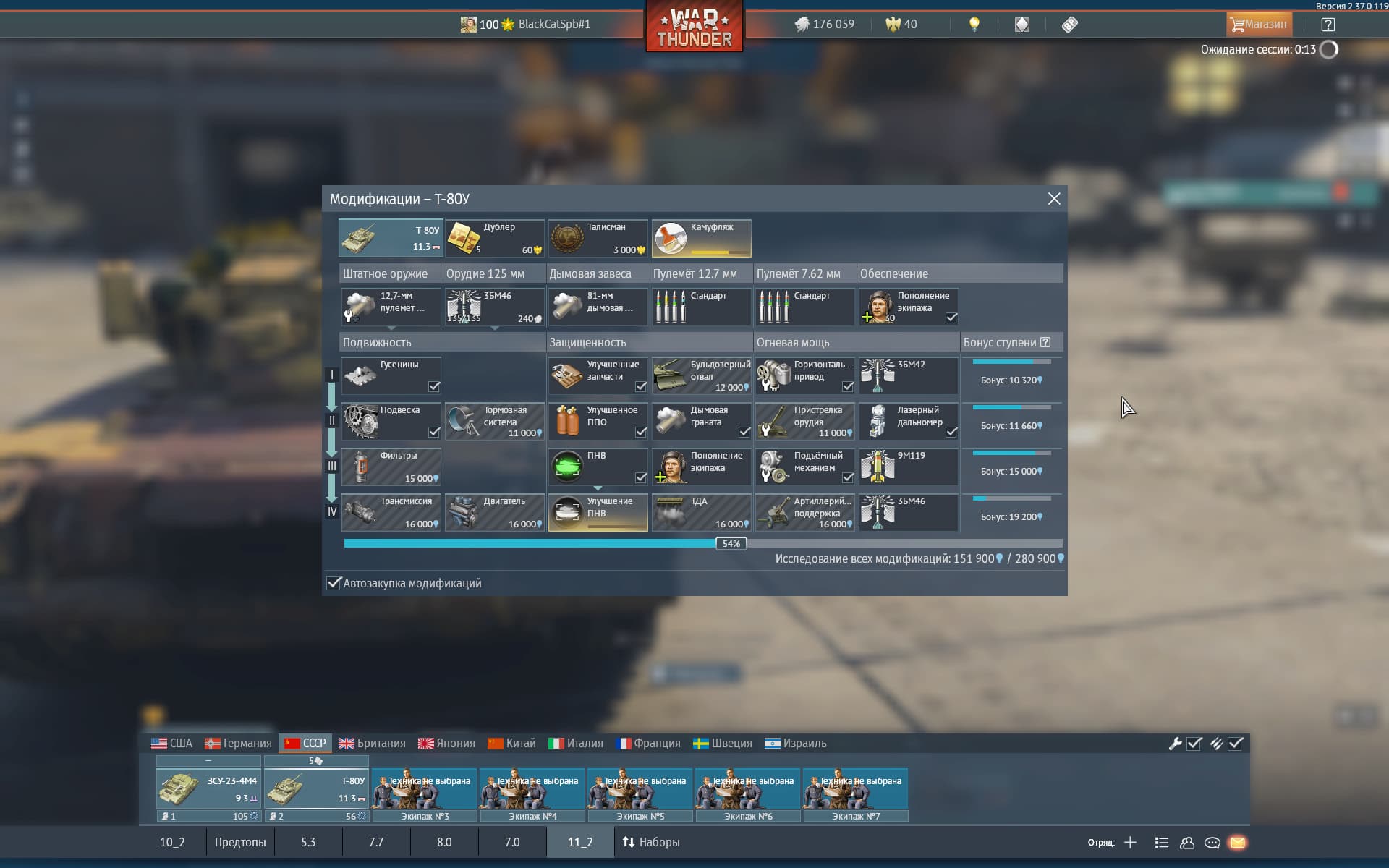Switch to the США nation tab
Viewport: 1389px width, 868px height.
(171, 744)
